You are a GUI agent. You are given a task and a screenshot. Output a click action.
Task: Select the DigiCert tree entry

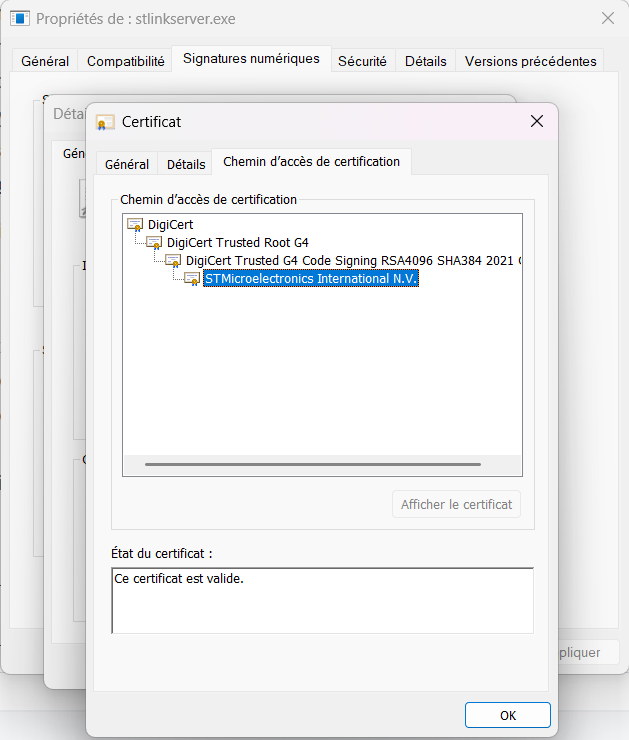pyautogui.click(x=170, y=225)
